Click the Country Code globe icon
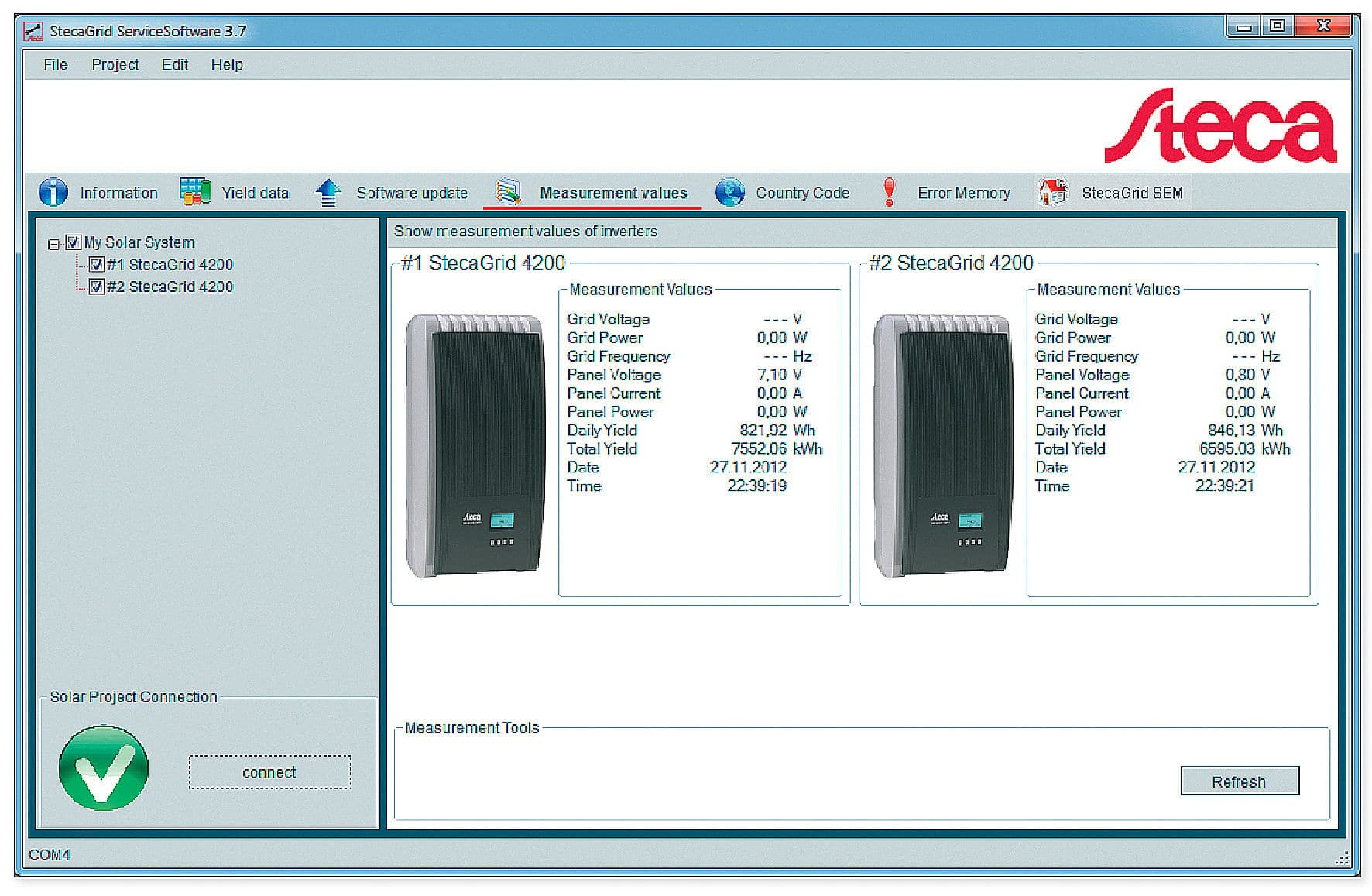Viewport: 1372px width, 896px height. pyautogui.click(x=729, y=192)
